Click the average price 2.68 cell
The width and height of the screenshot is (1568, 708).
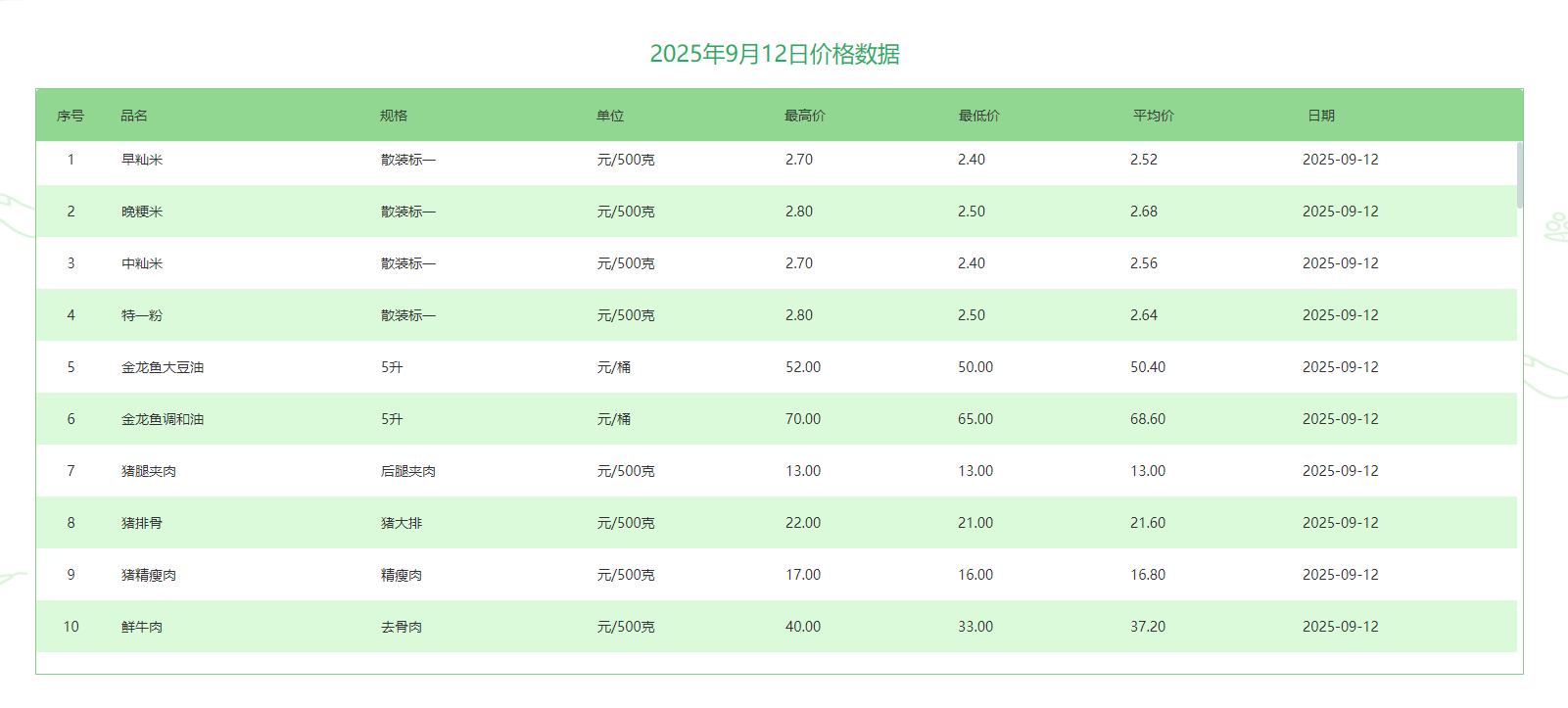point(1144,212)
